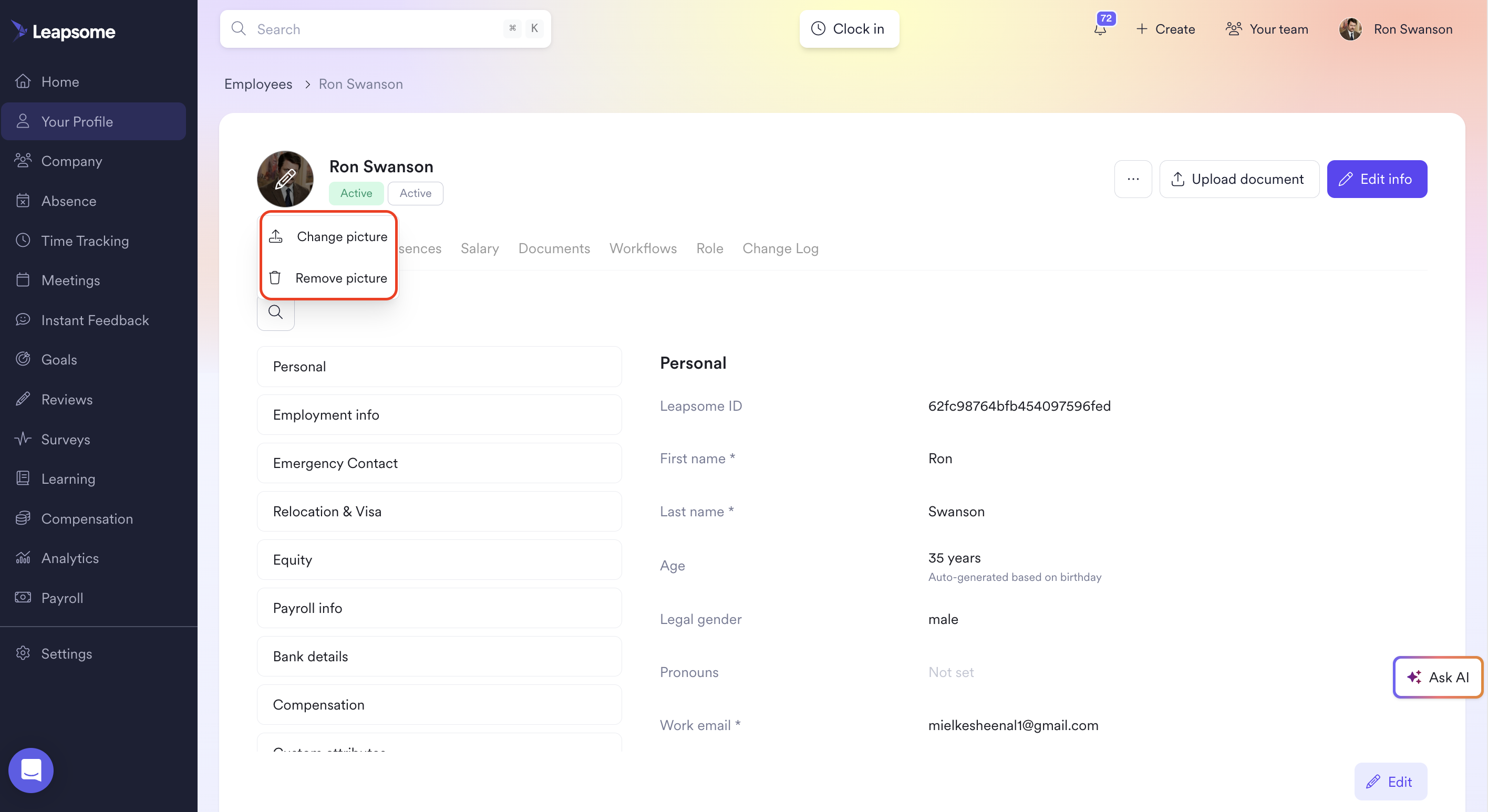Click the Employees breadcrumb link
The width and height of the screenshot is (1488, 812).
tap(258, 84)
